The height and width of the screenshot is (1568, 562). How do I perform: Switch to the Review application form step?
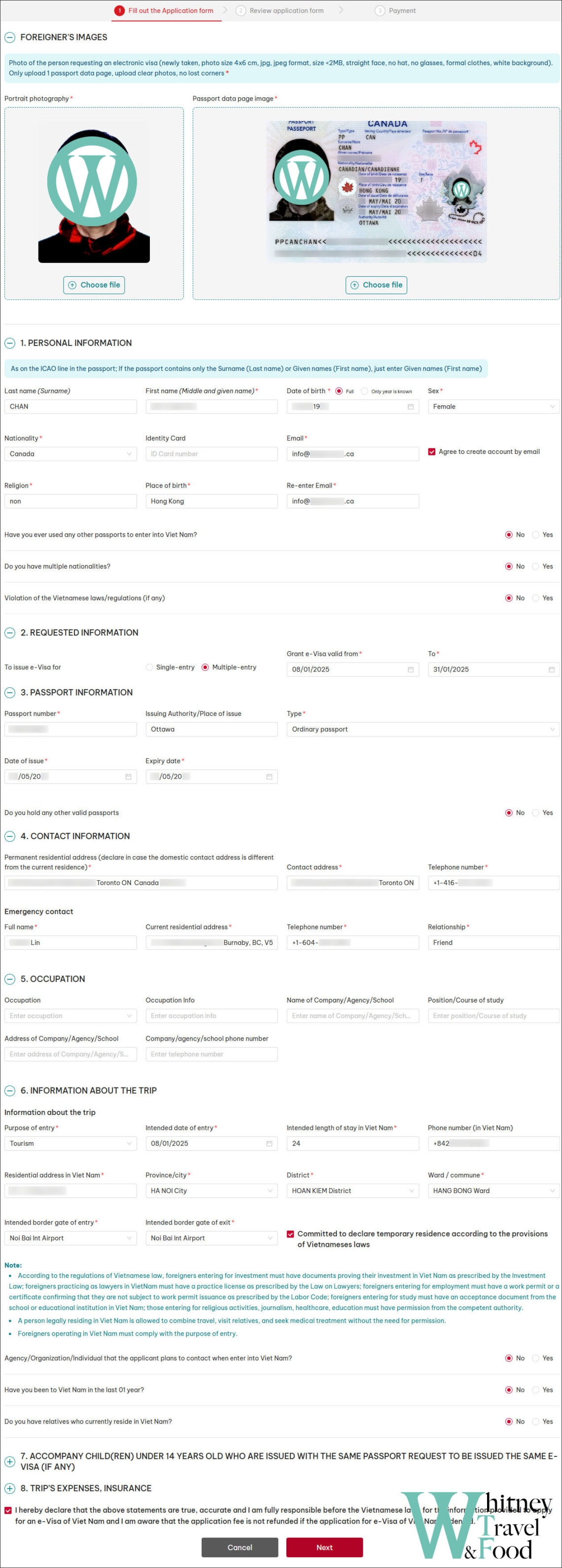coord(281,10)
